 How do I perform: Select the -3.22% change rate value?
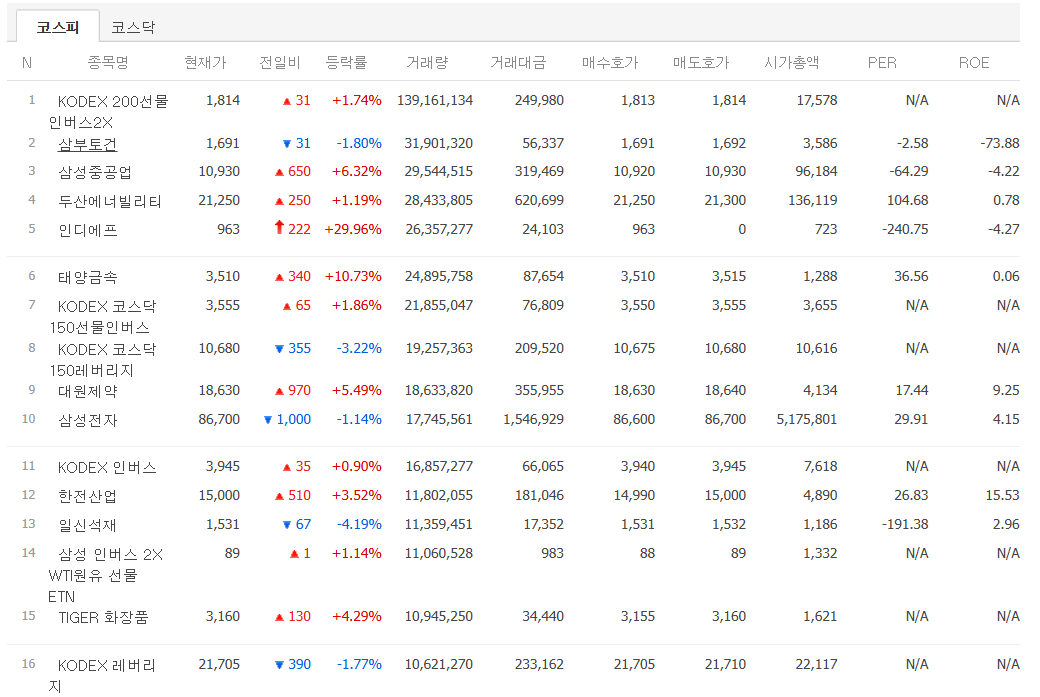click(359, 349)
